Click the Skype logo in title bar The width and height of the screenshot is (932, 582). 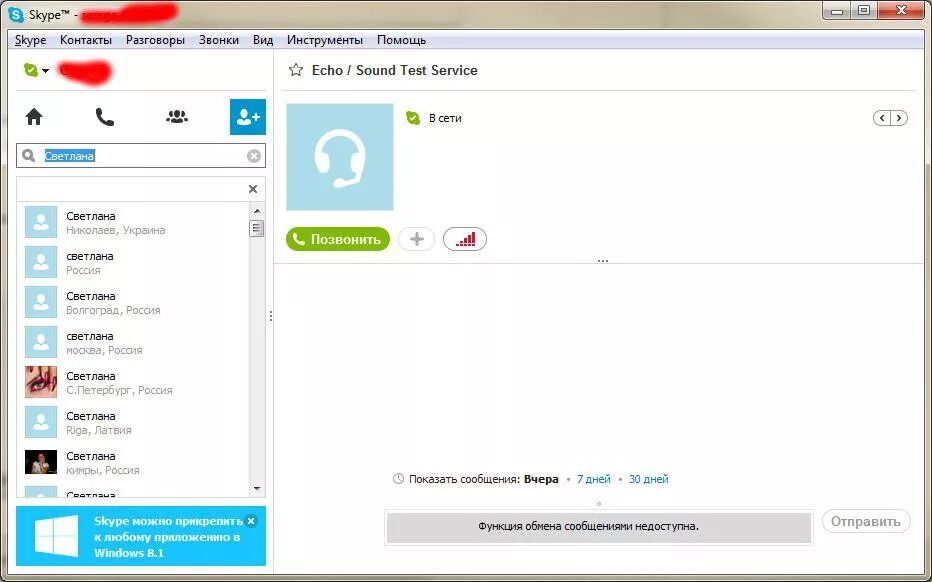pos(16,15)
